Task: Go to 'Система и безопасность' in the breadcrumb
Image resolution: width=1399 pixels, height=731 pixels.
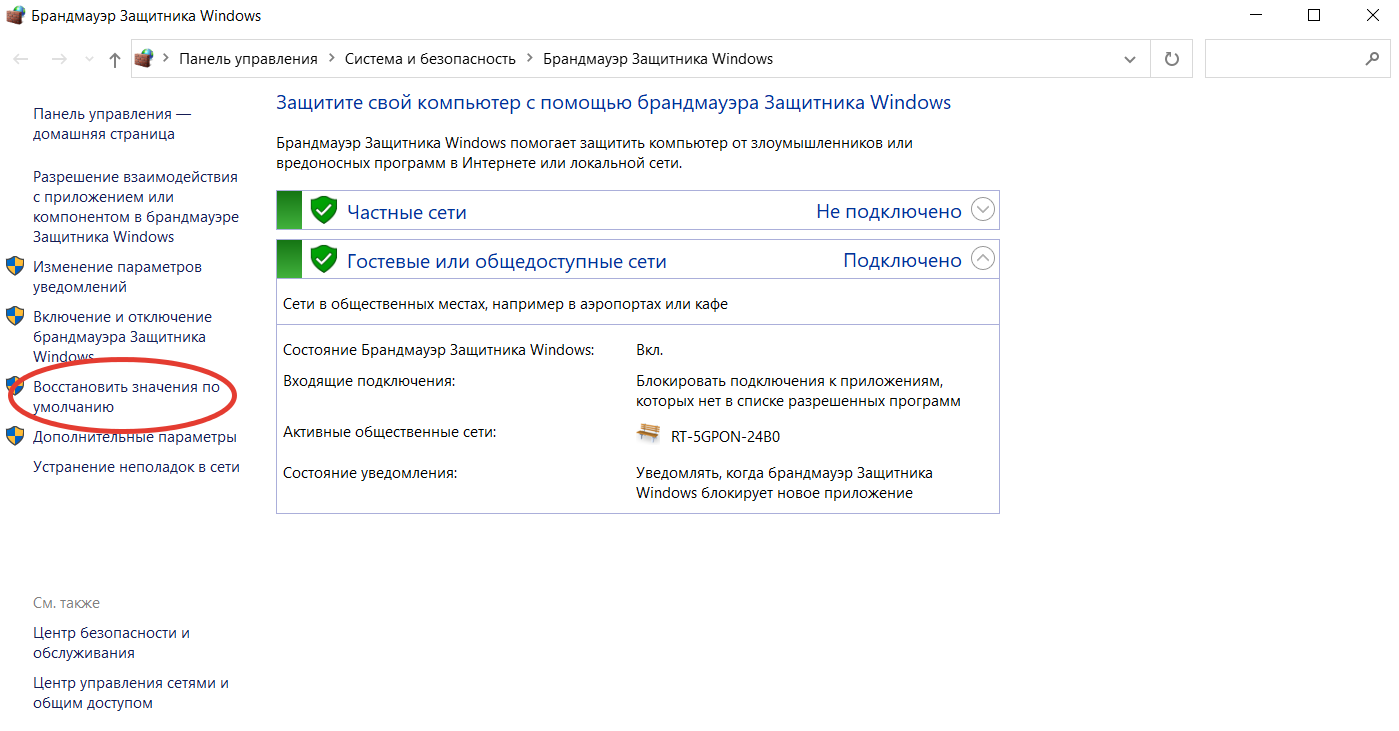Action: (430, 59)
